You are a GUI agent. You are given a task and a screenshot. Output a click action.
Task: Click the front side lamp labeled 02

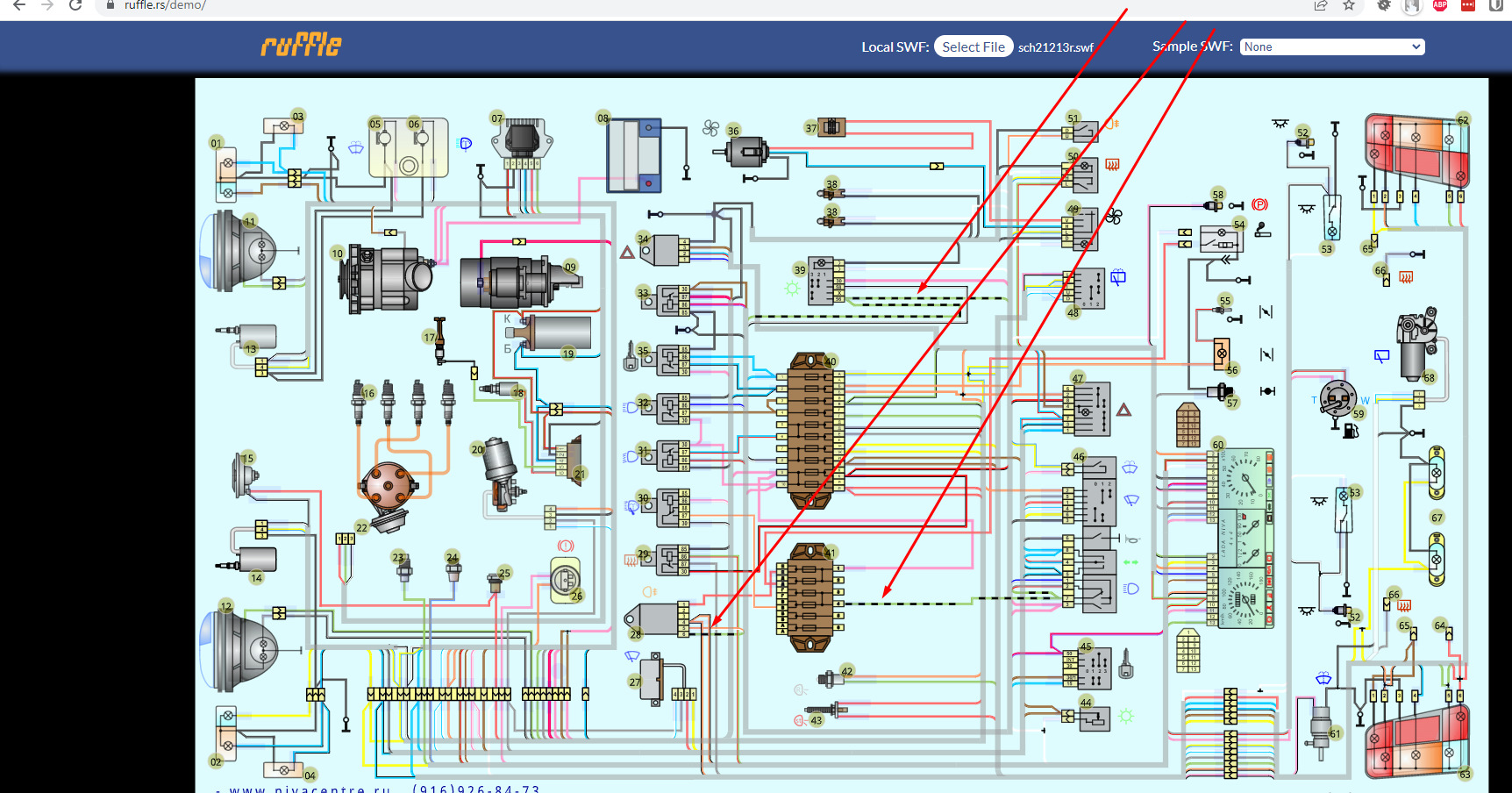tap(226, 733)
